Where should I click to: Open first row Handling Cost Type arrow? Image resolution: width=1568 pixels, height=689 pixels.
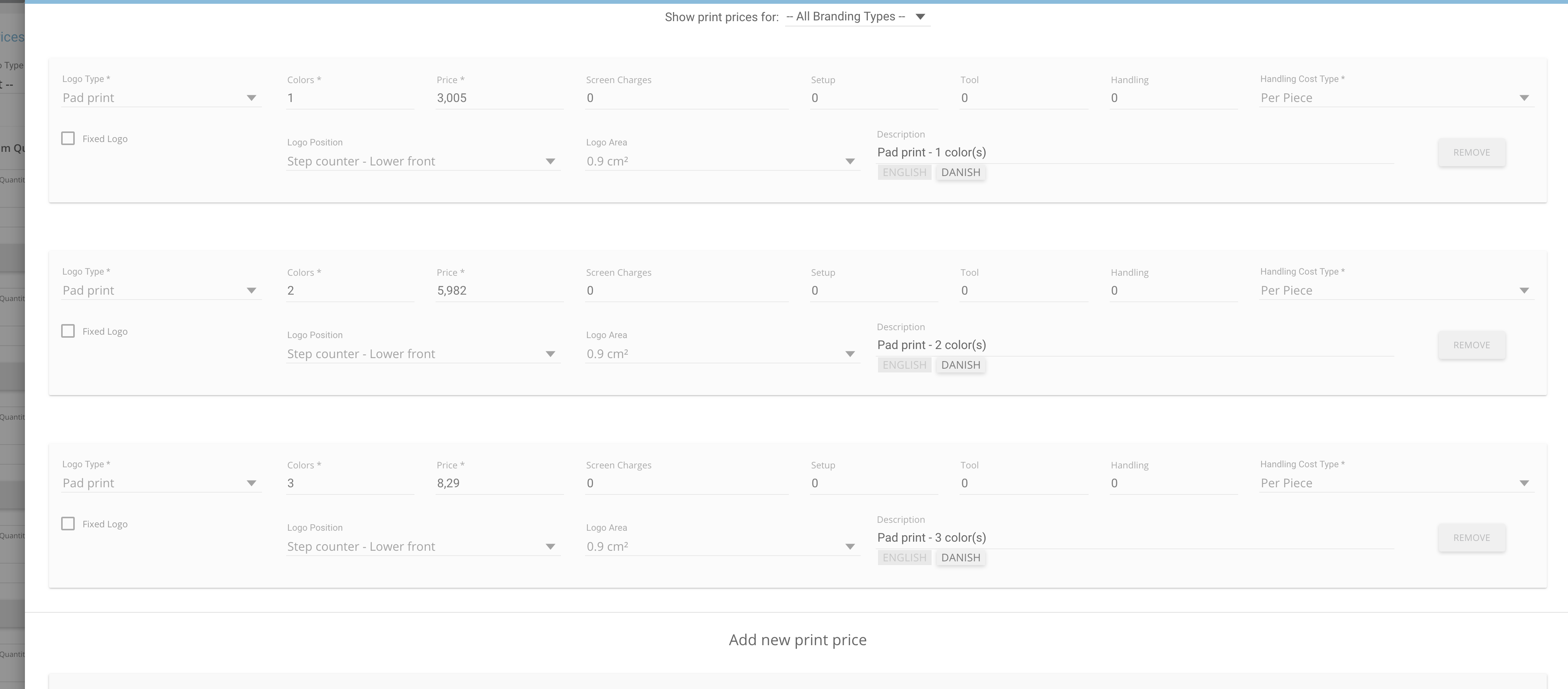[1524, 98]
